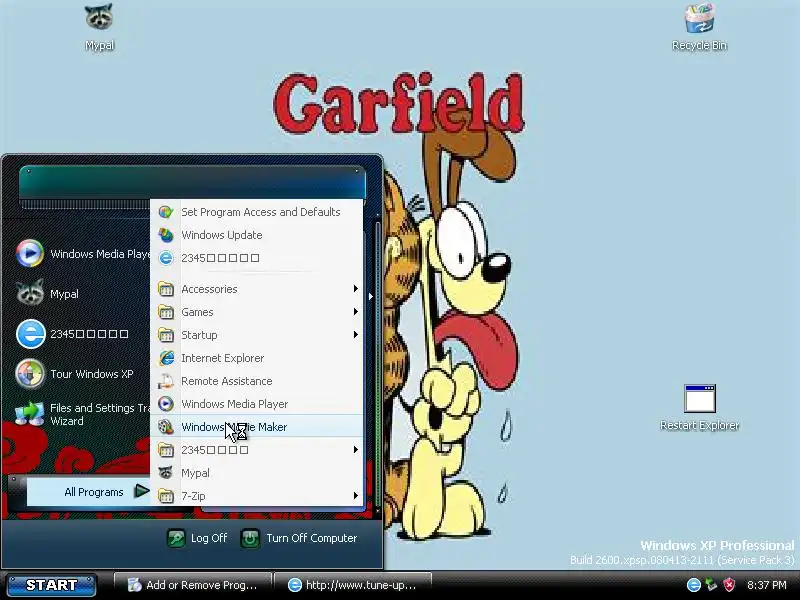The image size is (800, 600).
Task: Click the 8:37 PM clock
Action: coord(766,585)
